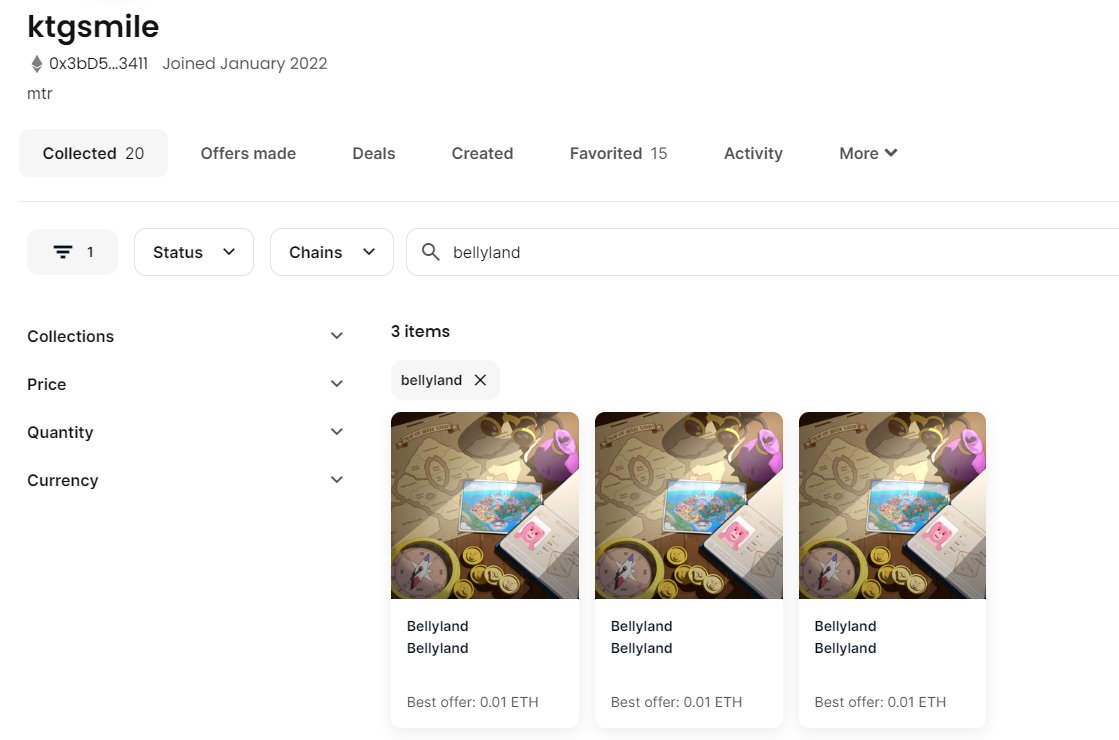Viewport: 1119px width, 740px height.
Task: Copy wallet address 0x3bD5...3411
Action: (98, 64)
